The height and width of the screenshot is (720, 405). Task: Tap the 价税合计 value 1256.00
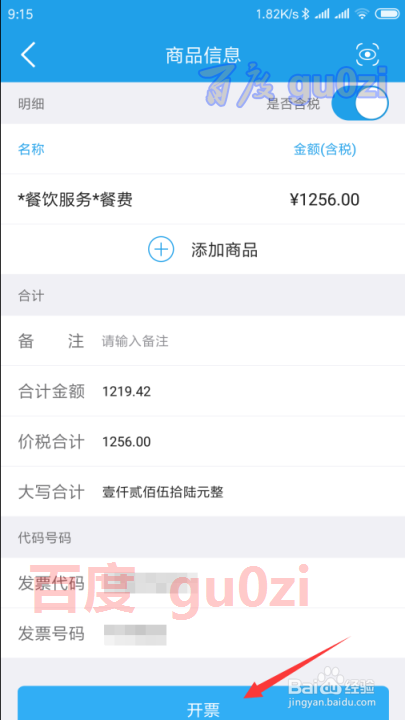tap(127, 442)
